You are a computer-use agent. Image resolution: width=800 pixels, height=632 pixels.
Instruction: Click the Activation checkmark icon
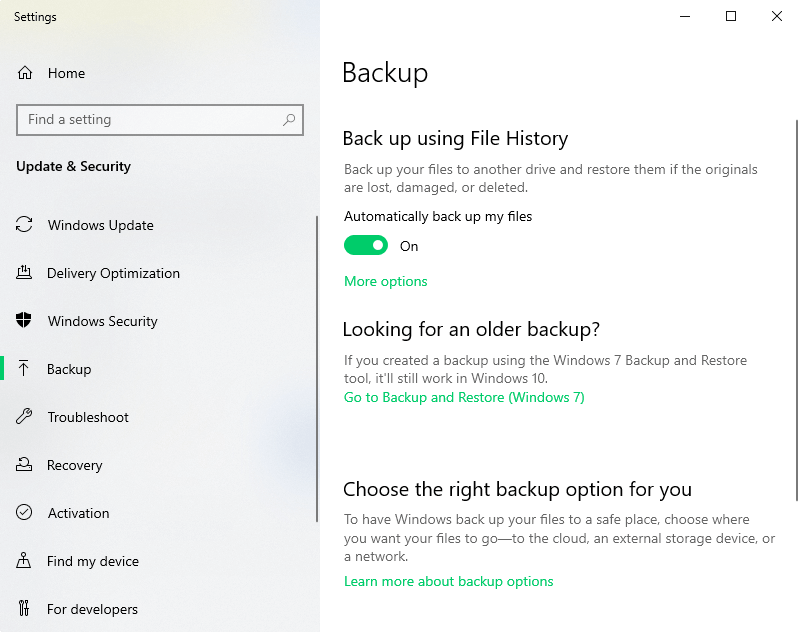pos(25,513)
